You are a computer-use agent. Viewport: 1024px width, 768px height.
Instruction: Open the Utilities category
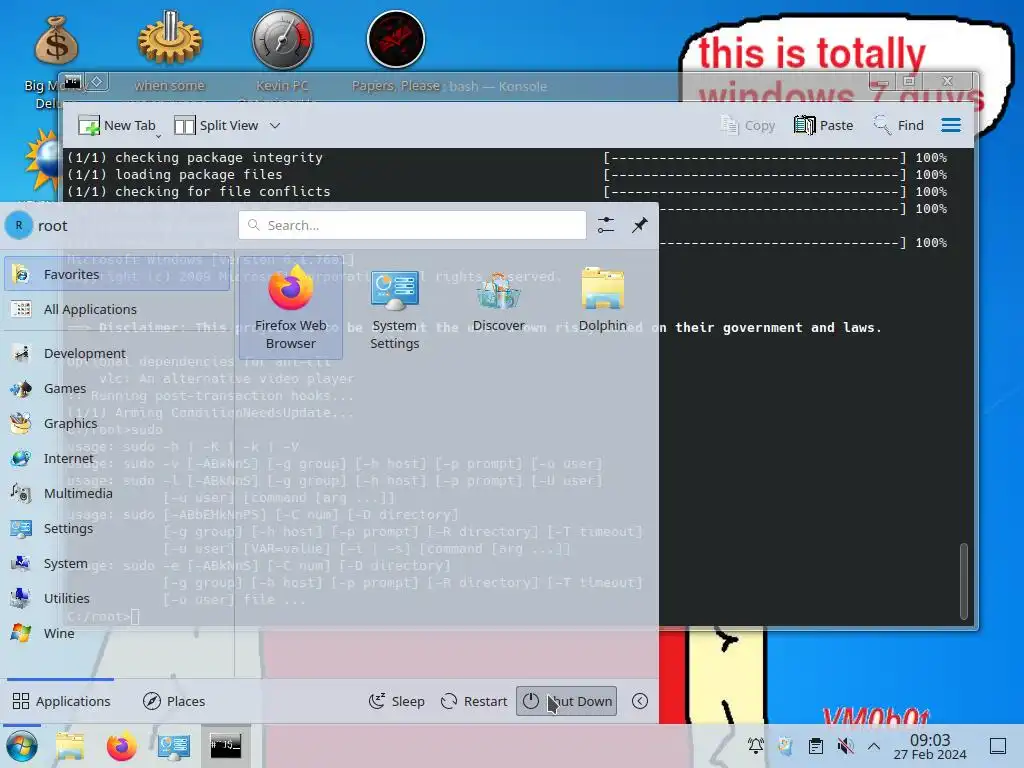pyautogui.click(x=118, y=598)
